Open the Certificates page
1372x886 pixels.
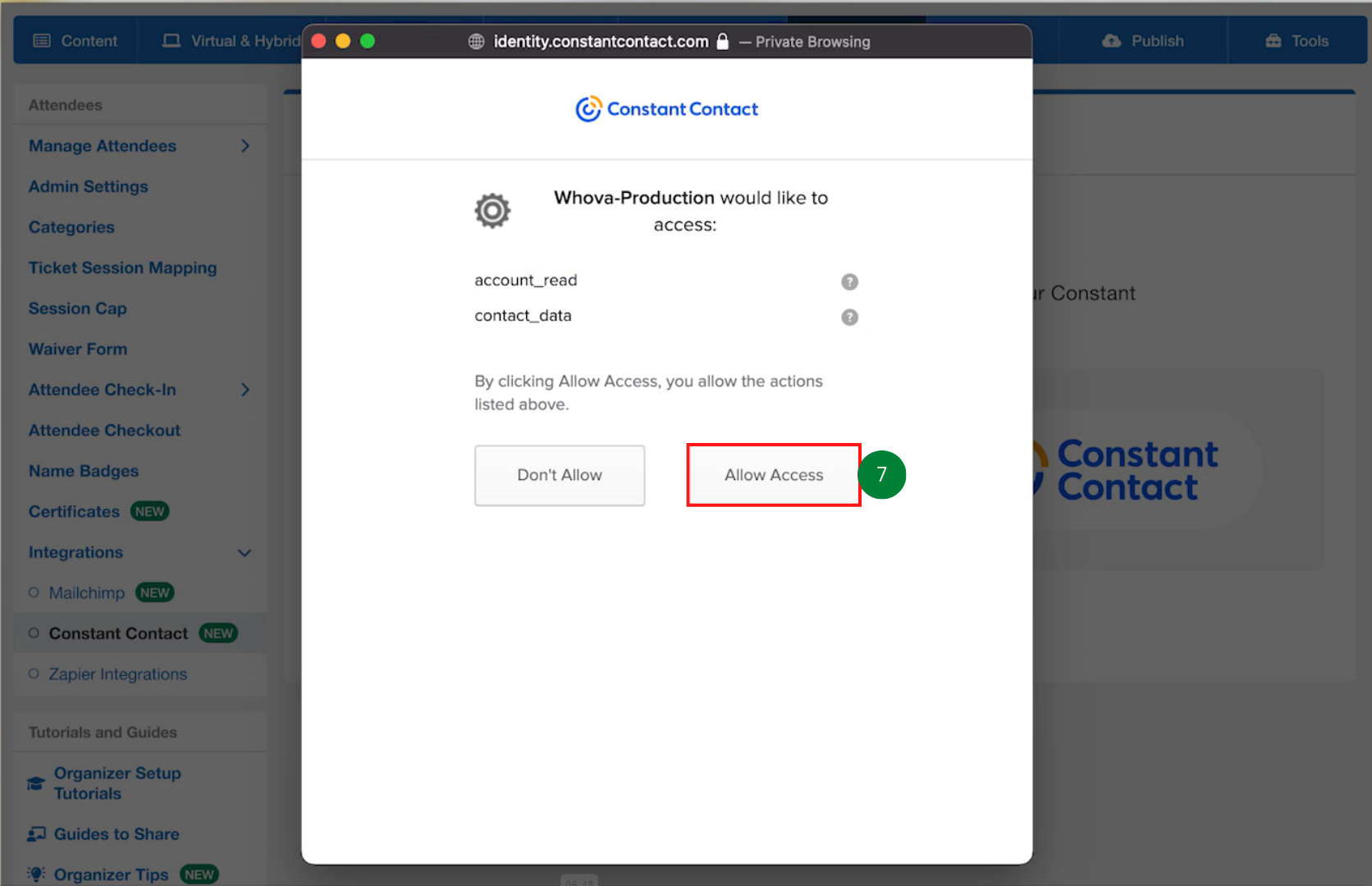click(x=74, y=511)
